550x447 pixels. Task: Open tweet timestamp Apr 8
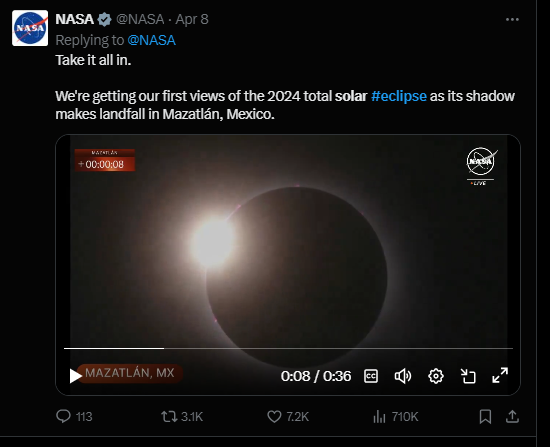tap(192, 19)
